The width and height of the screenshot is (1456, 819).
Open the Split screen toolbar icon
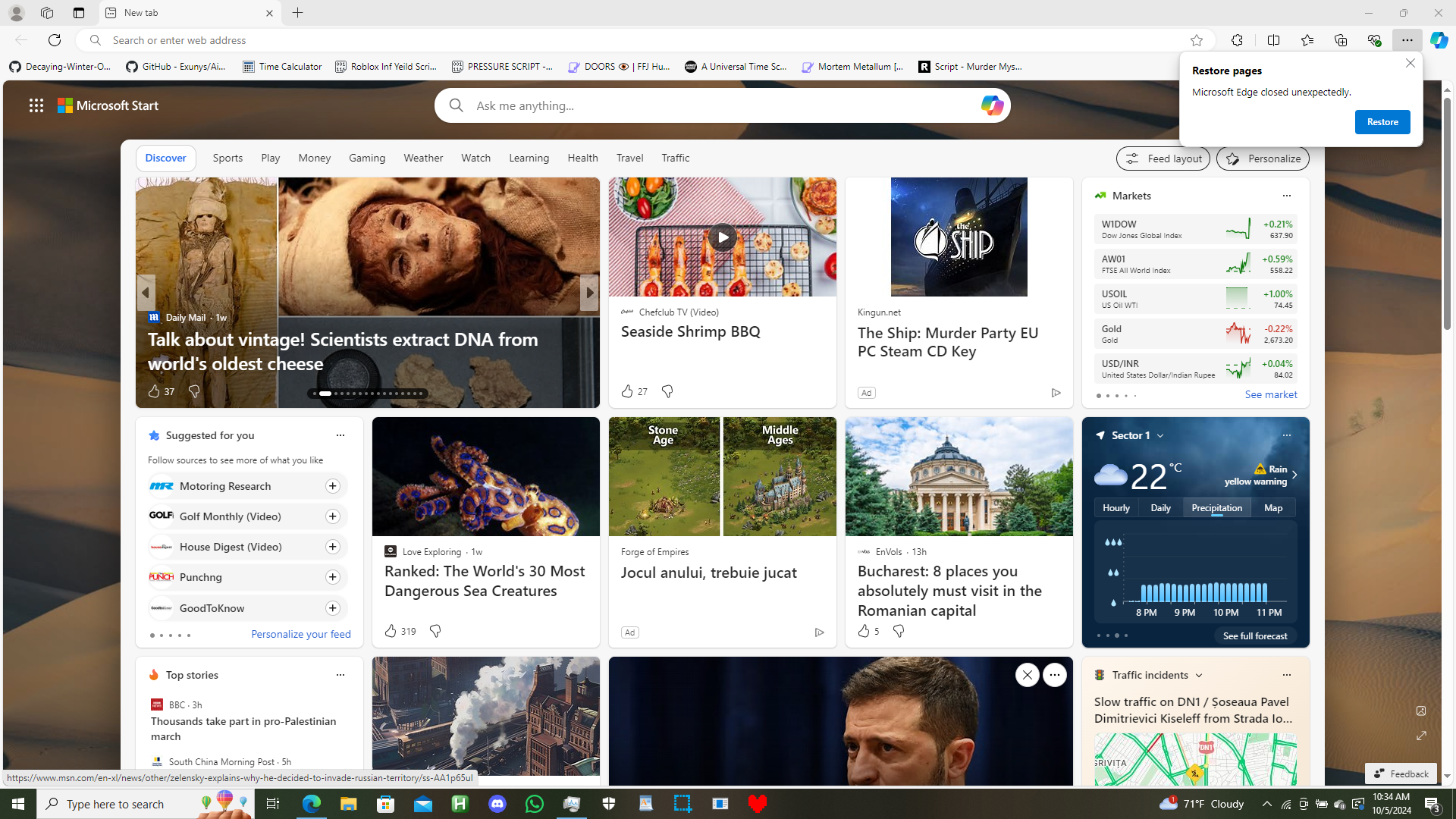[1273, 40]
